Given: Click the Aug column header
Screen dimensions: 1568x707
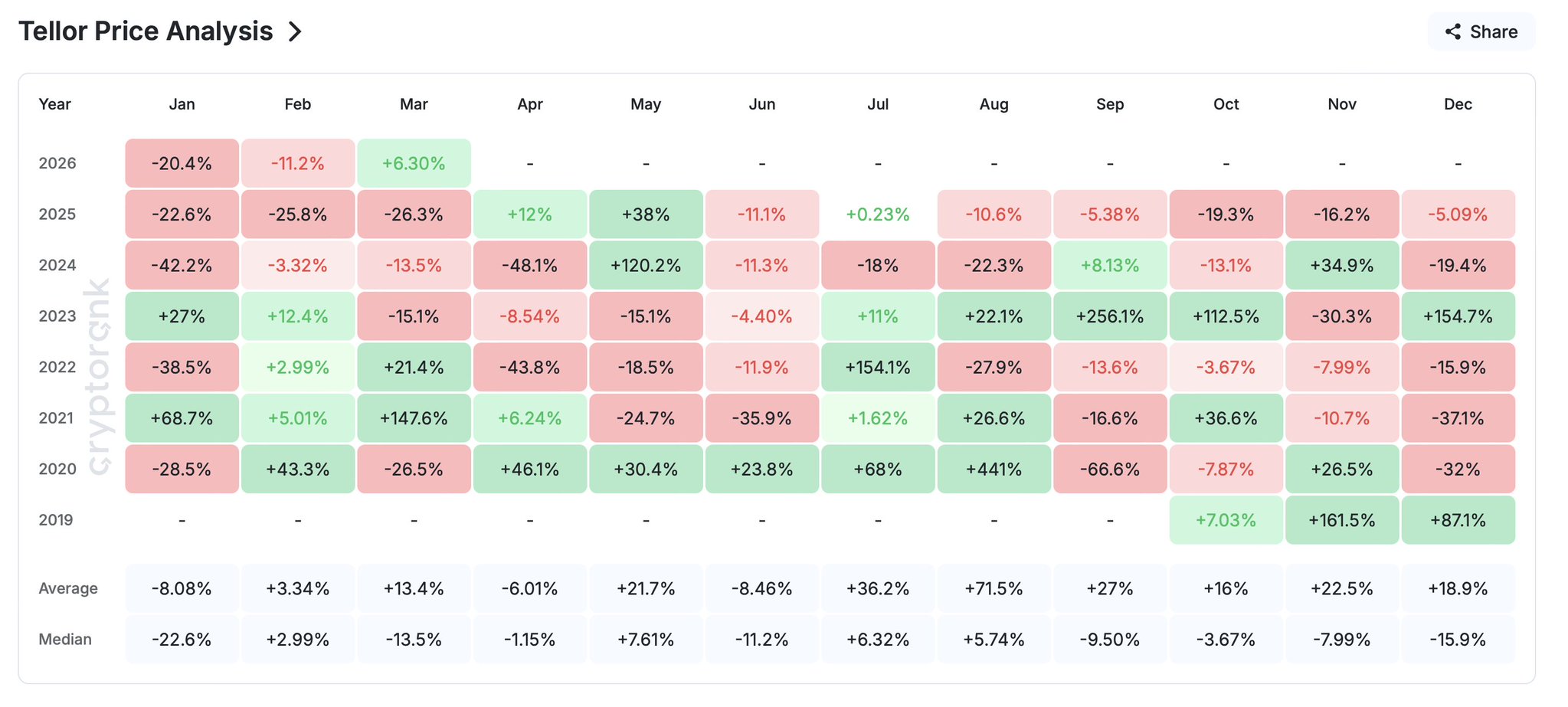Looking at the screenshot, I should point(994,104).
